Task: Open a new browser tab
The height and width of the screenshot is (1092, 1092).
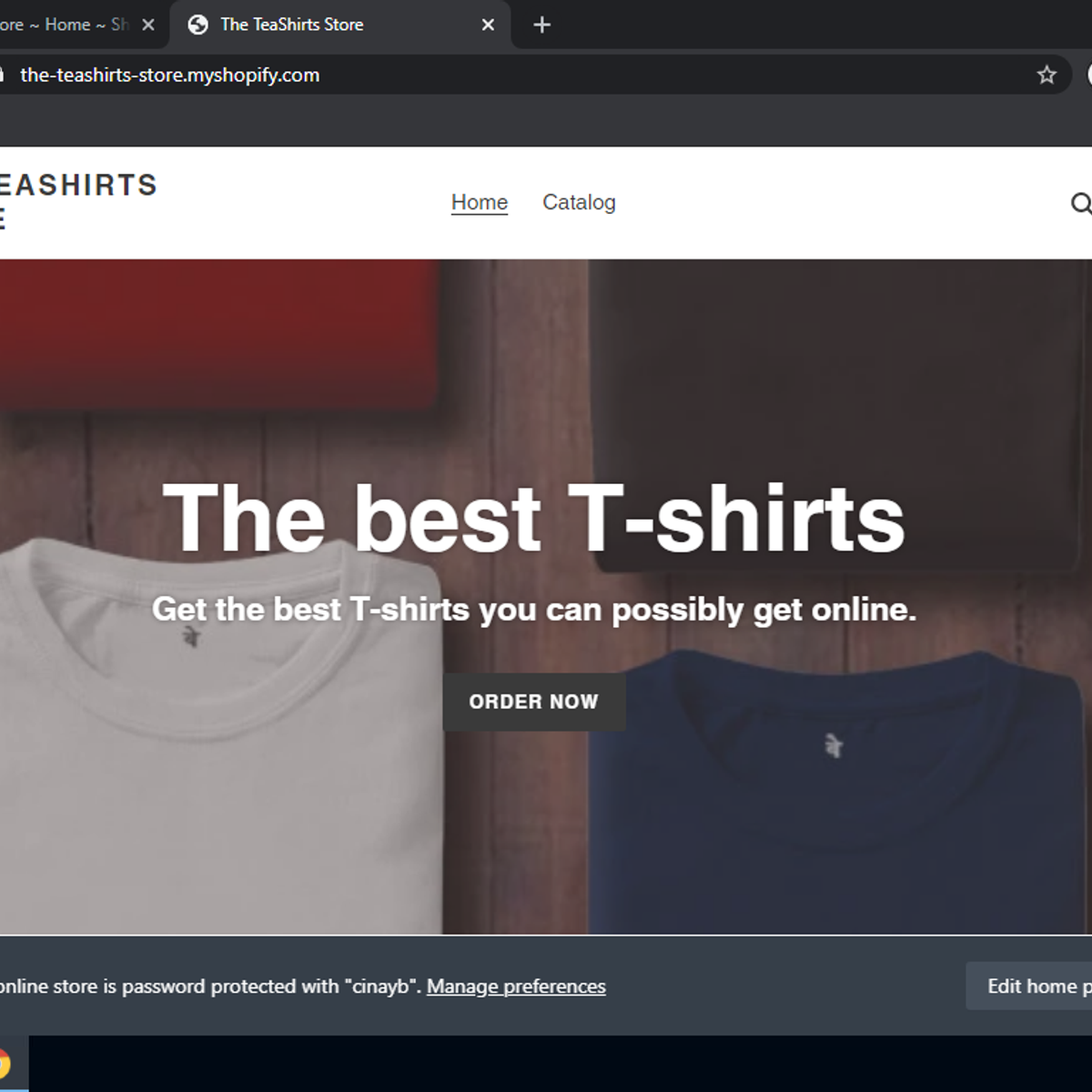Action: (x=541, y=25)
